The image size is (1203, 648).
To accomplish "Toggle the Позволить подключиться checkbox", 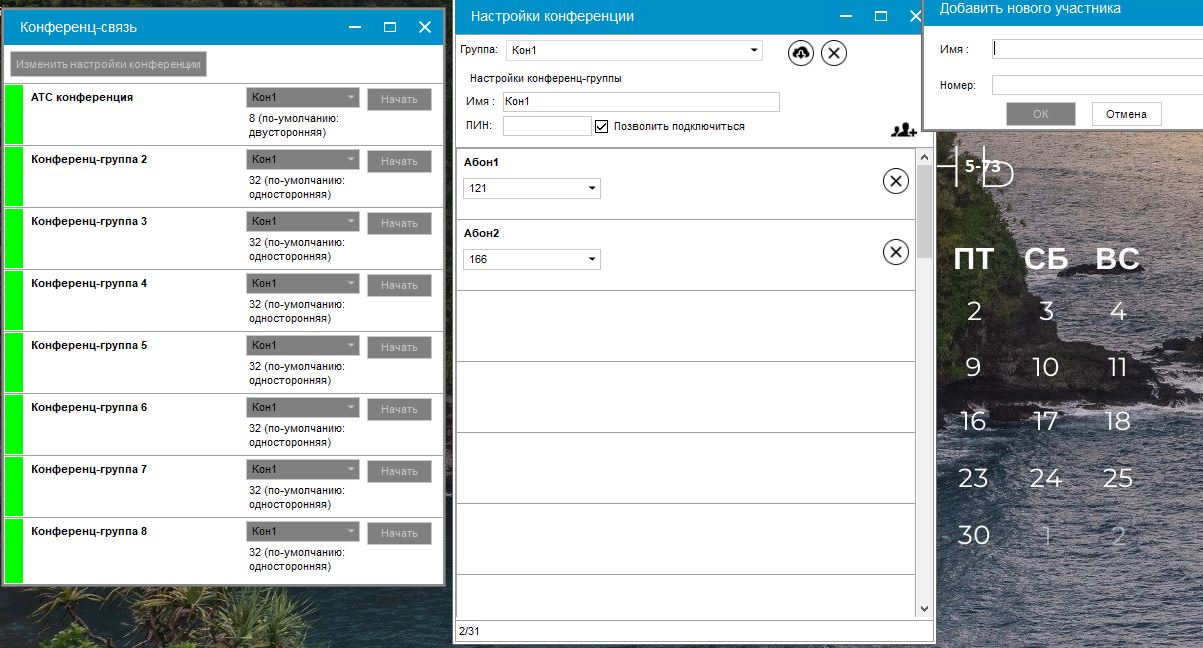I will tap(601, 126).
